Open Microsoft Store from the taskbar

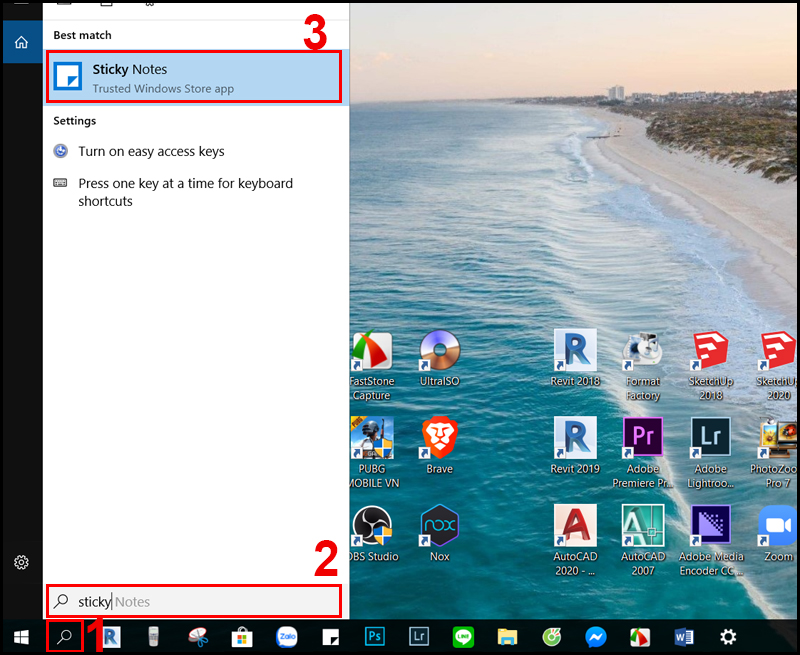coord(242,637)
